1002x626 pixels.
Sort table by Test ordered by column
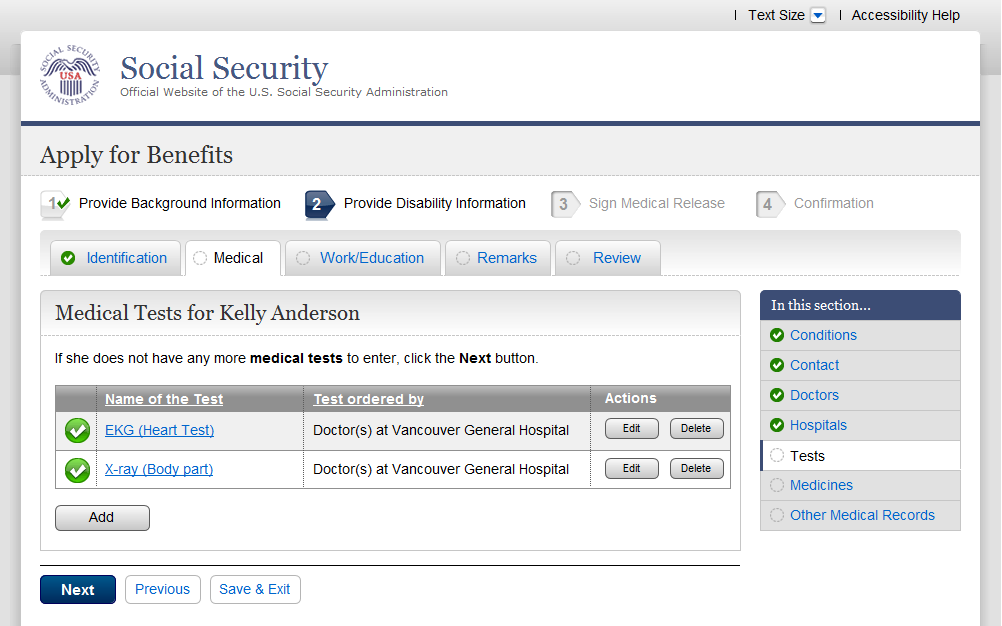pyautogui.click(x=368, y=399)
